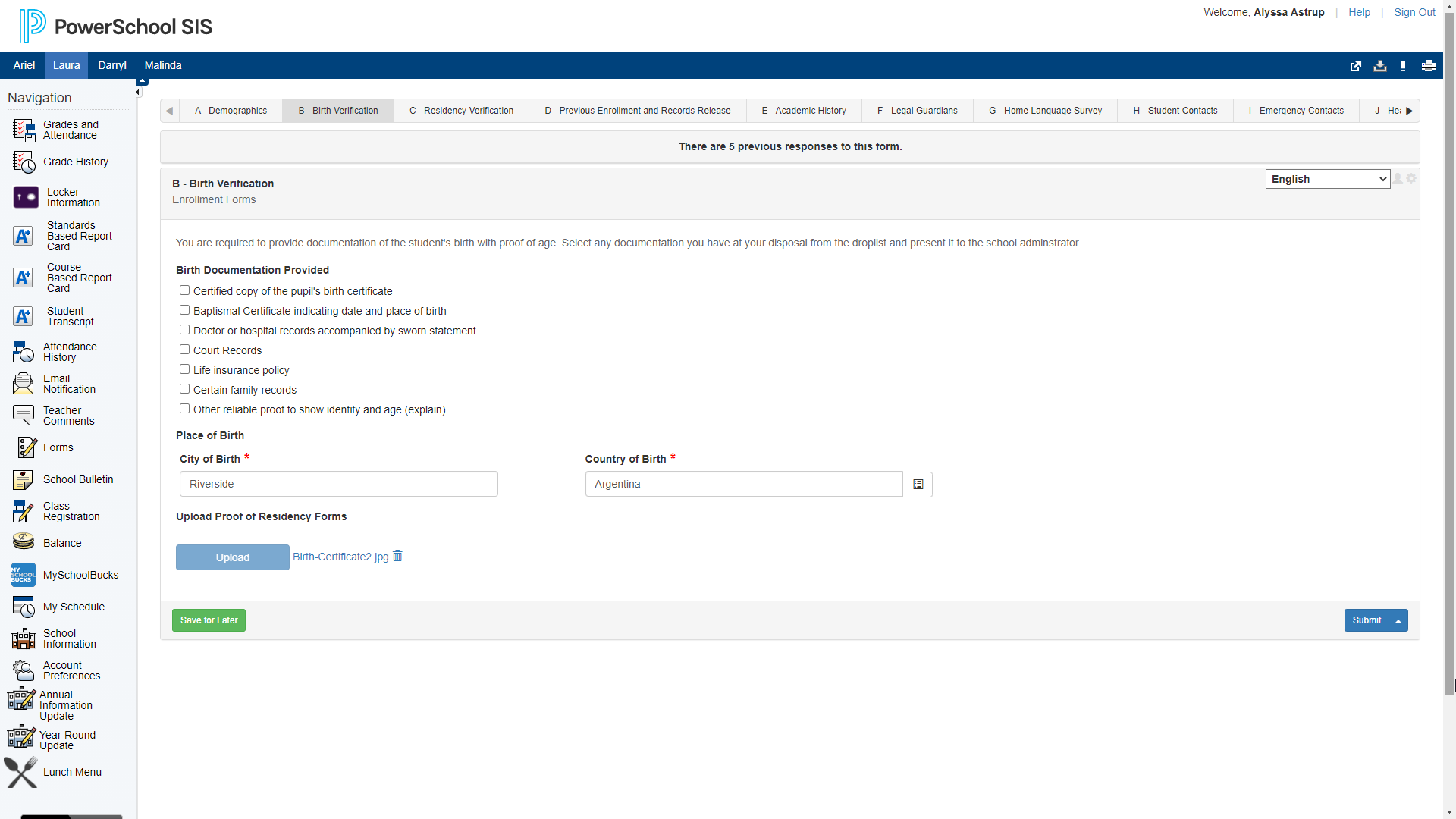This screenshot has height=819, width=1456.
Task: Open the Help link
Action: (1359, 12)
